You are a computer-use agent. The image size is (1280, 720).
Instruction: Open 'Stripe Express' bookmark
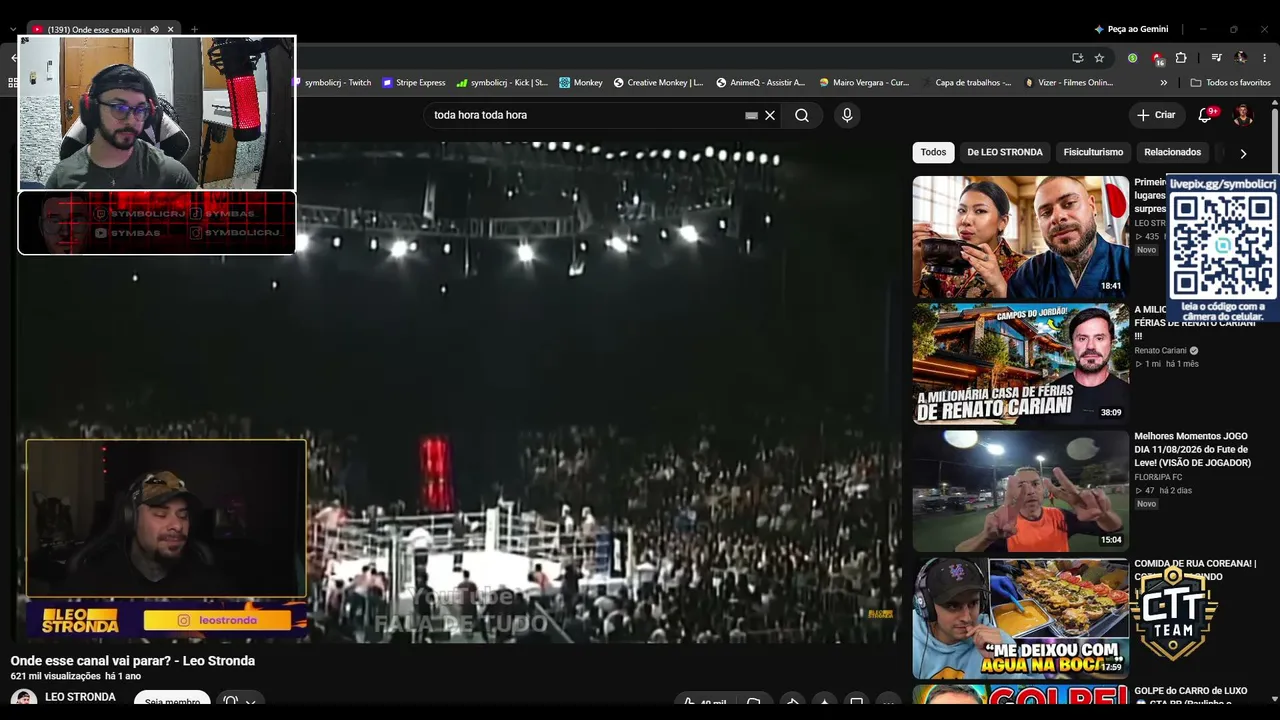413,83
